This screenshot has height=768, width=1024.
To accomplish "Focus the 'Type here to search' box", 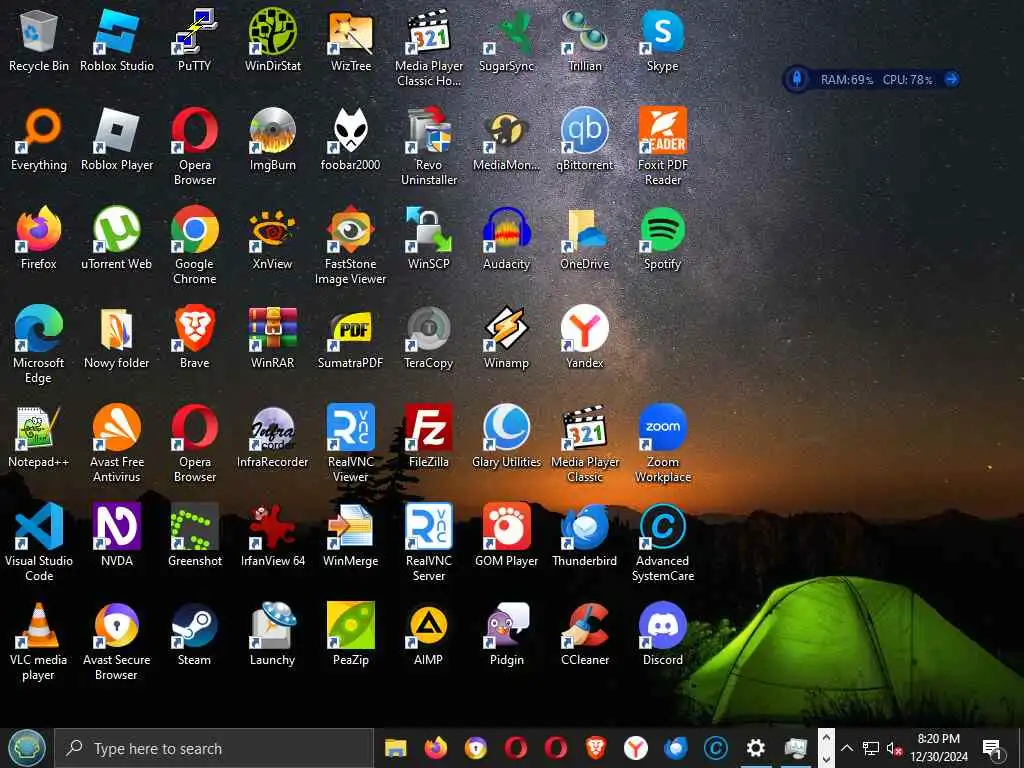I will click(x=214, y=748).
